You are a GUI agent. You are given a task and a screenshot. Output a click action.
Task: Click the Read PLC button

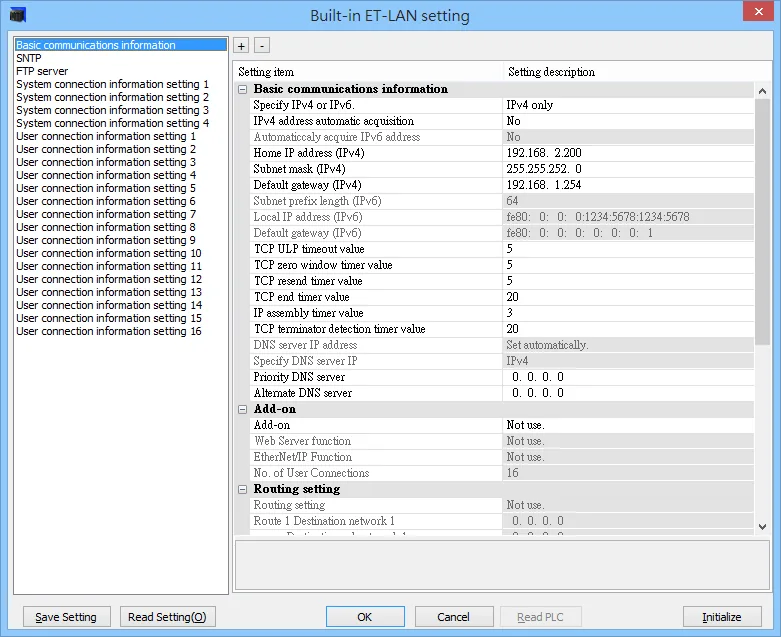[x=540, y=617]
